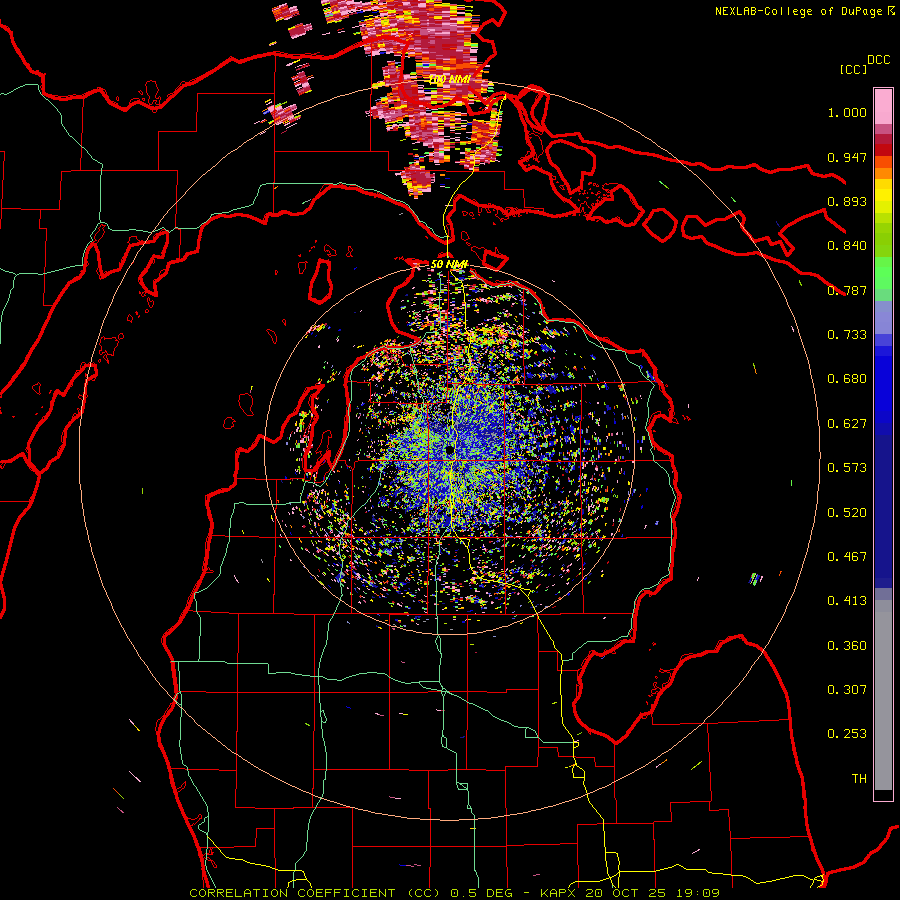This screenshot has height=900, width=900.
Task: Click the 0.840 legend value
Action: point(847,246)
